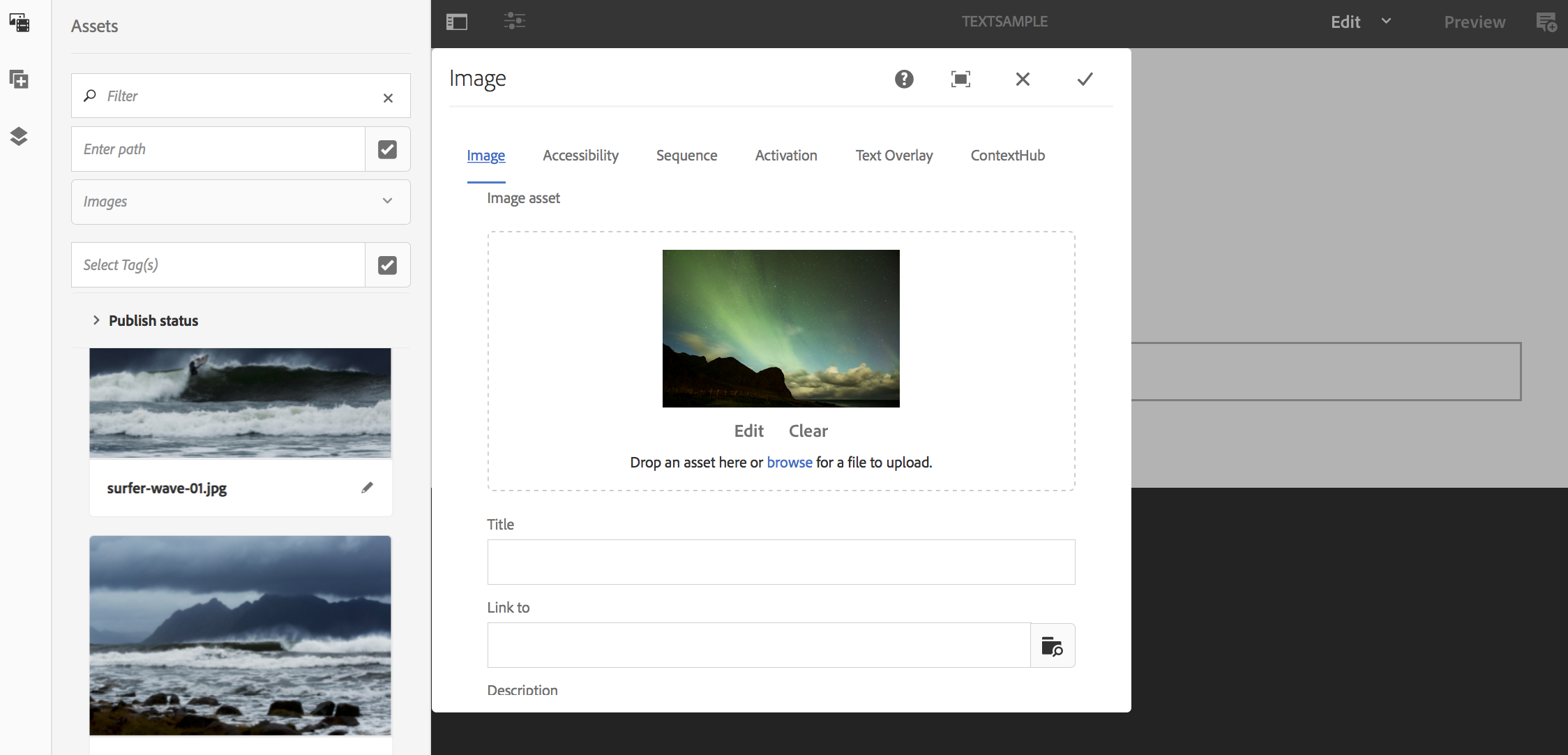Screen dimensions: 1568x755
Task: Open the Content Tree layers icon
Action: [20, 136]
